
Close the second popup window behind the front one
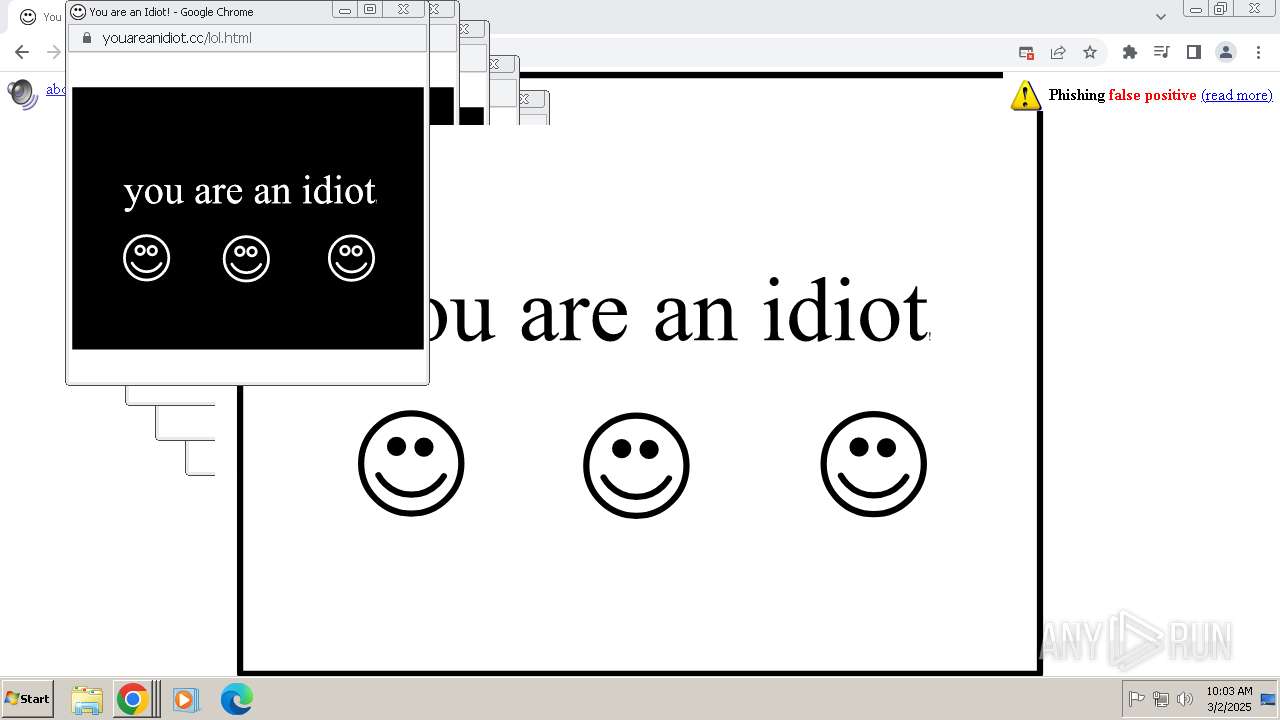(x=434, y=9)
